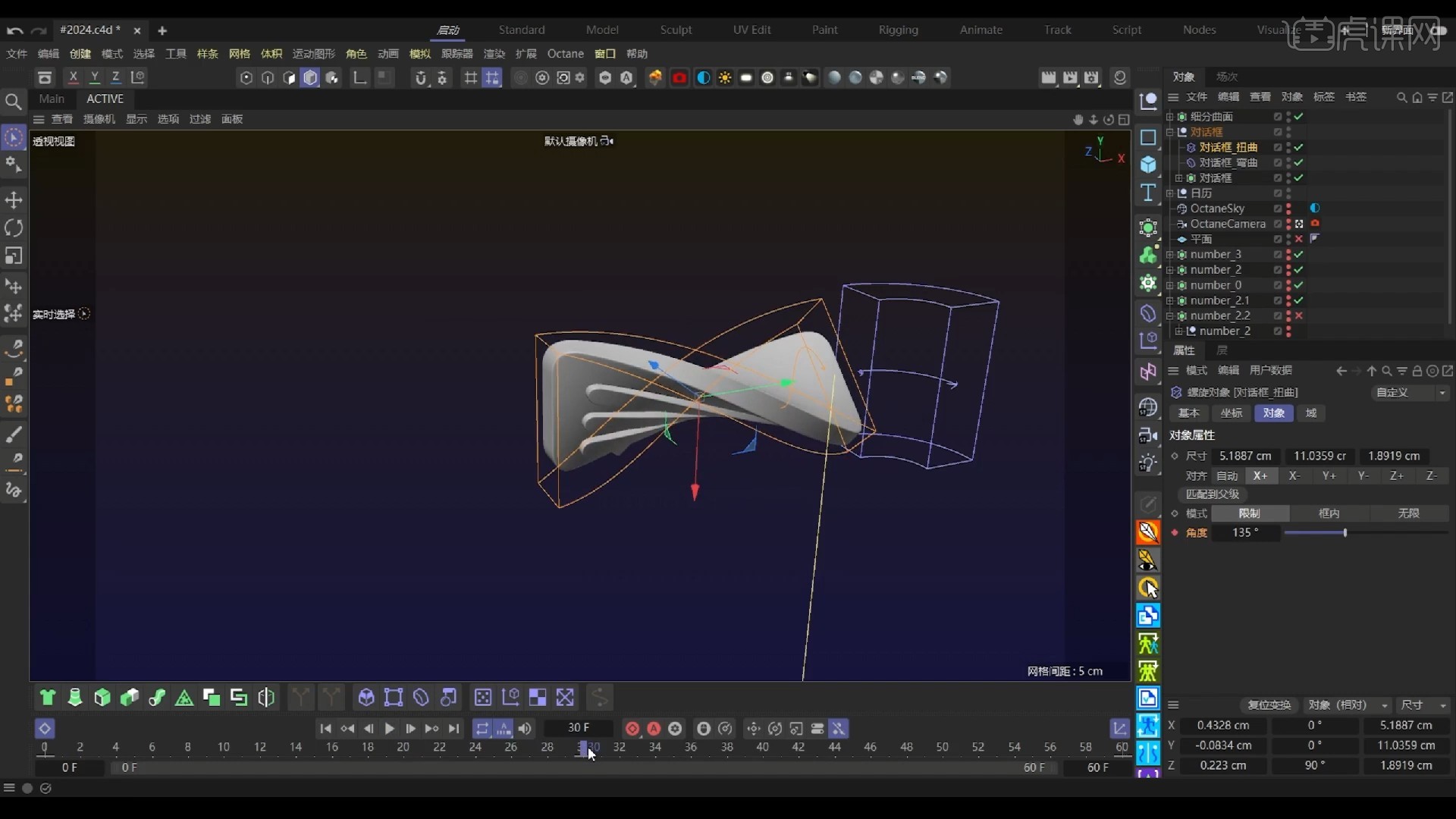Open the Octane menu
The height and width of the screenshot is (819, 1456).
566,54
